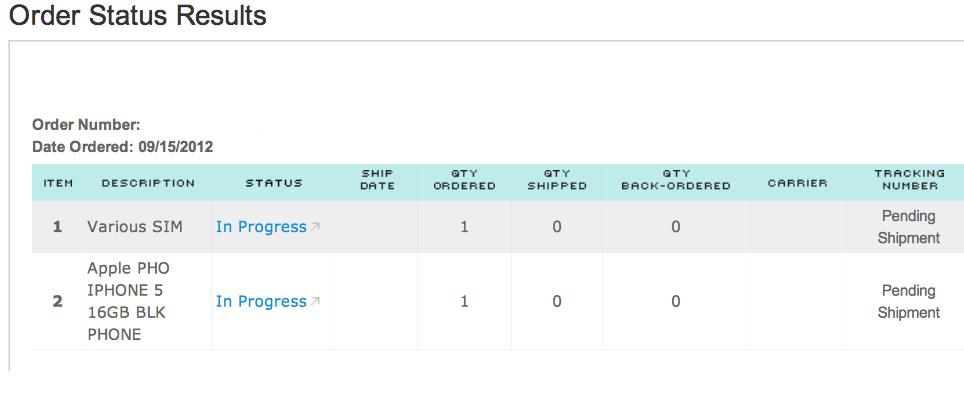The image size is (964, 401).
Task: Select the QTY ORDERED column header
Action: (465, 180)
